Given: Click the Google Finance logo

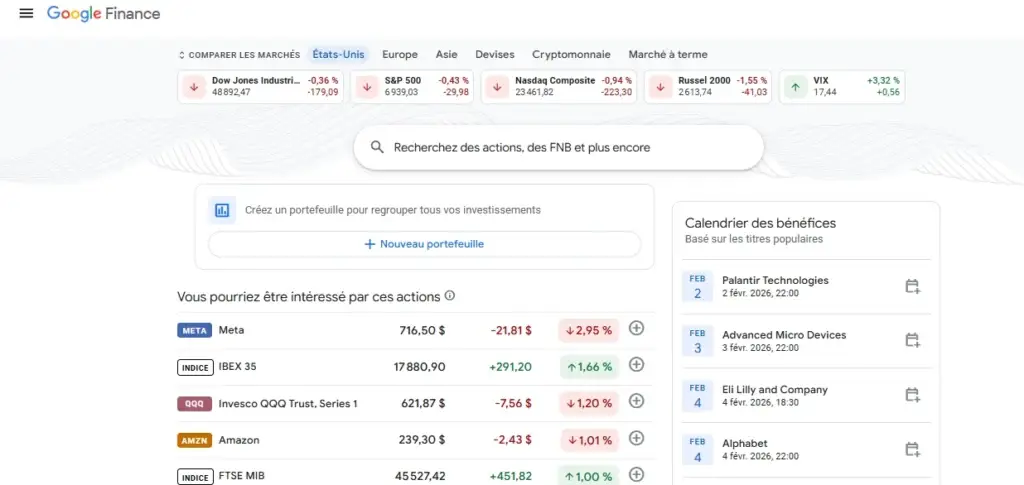Looking at the screenshot, I should pos(103,13).
